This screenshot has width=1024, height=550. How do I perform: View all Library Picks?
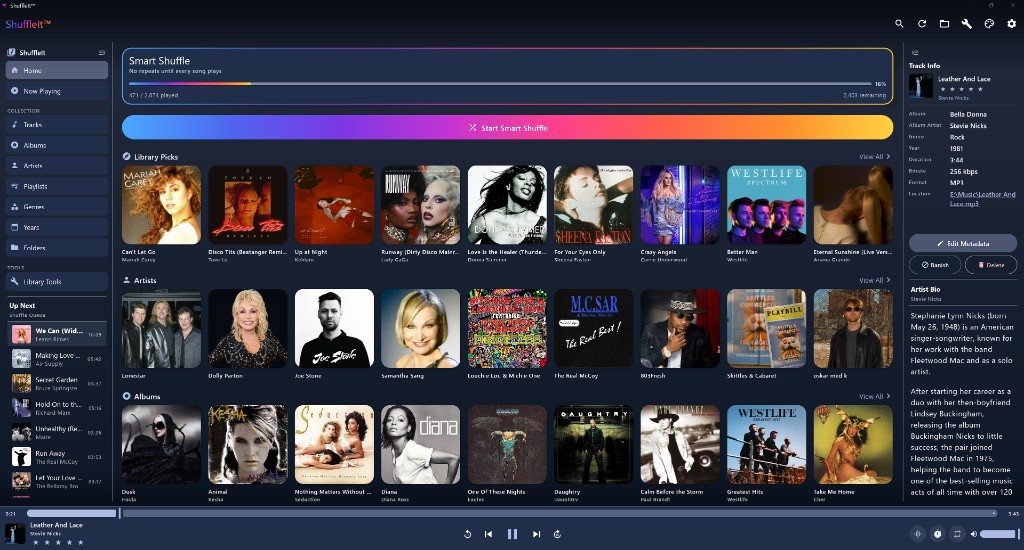pos(874,157)
